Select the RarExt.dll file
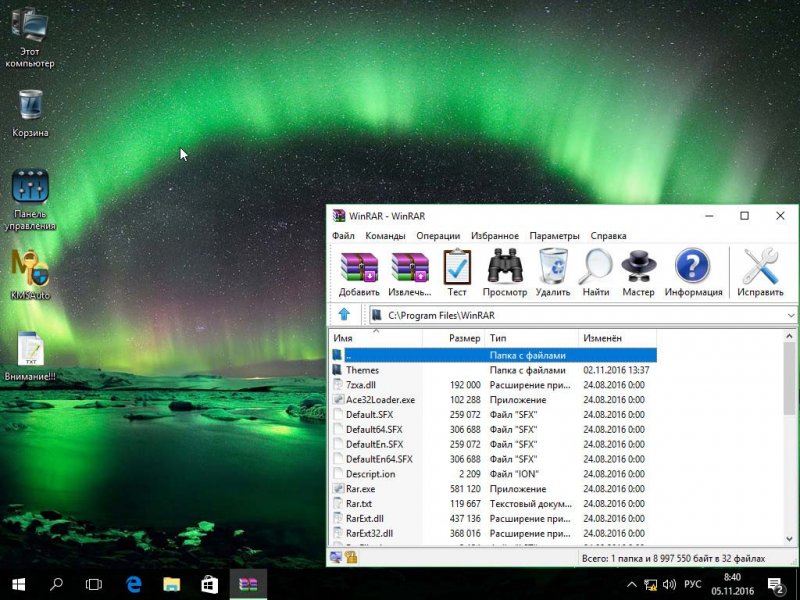 (493, 518)
